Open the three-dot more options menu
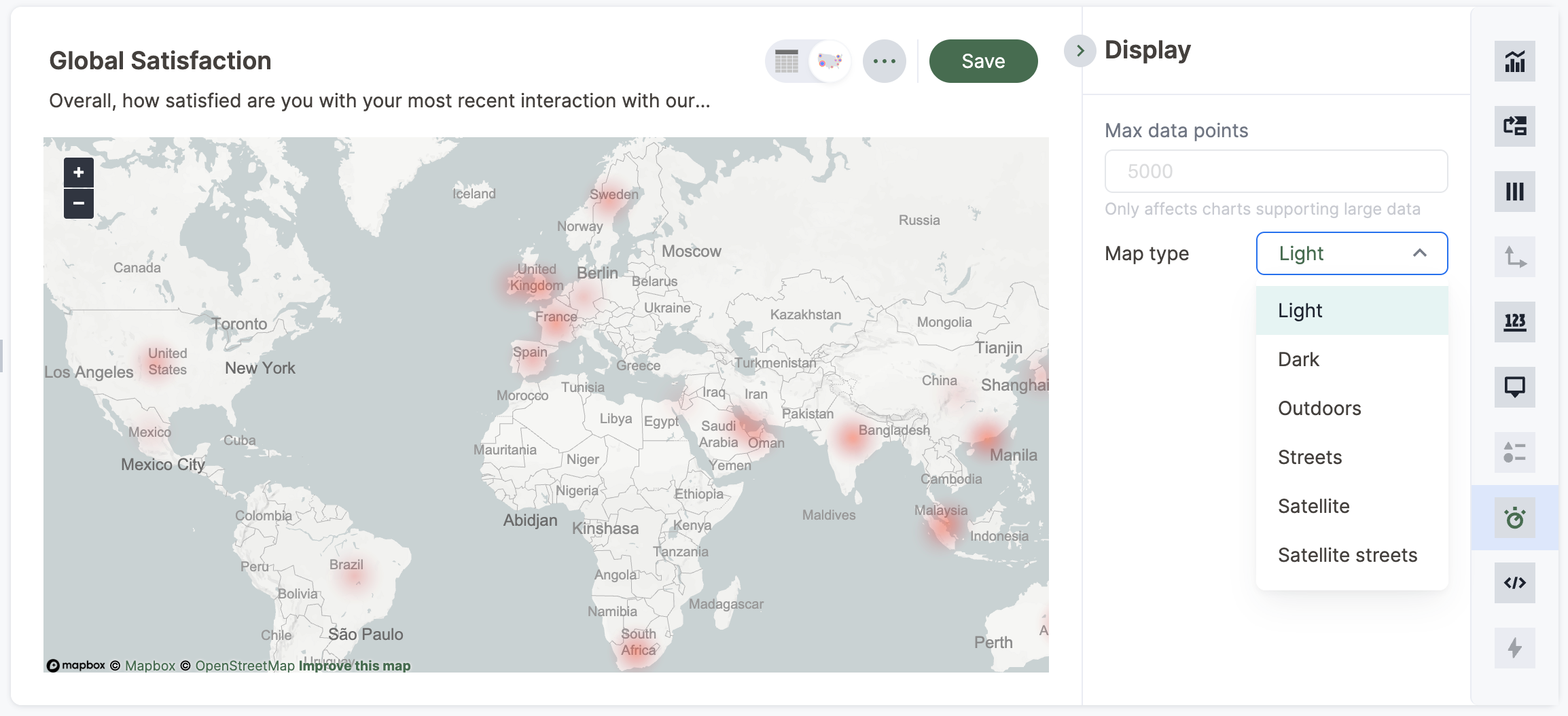Image resolution: width=1568 pixels, height=716 pixels. [884, 61]
